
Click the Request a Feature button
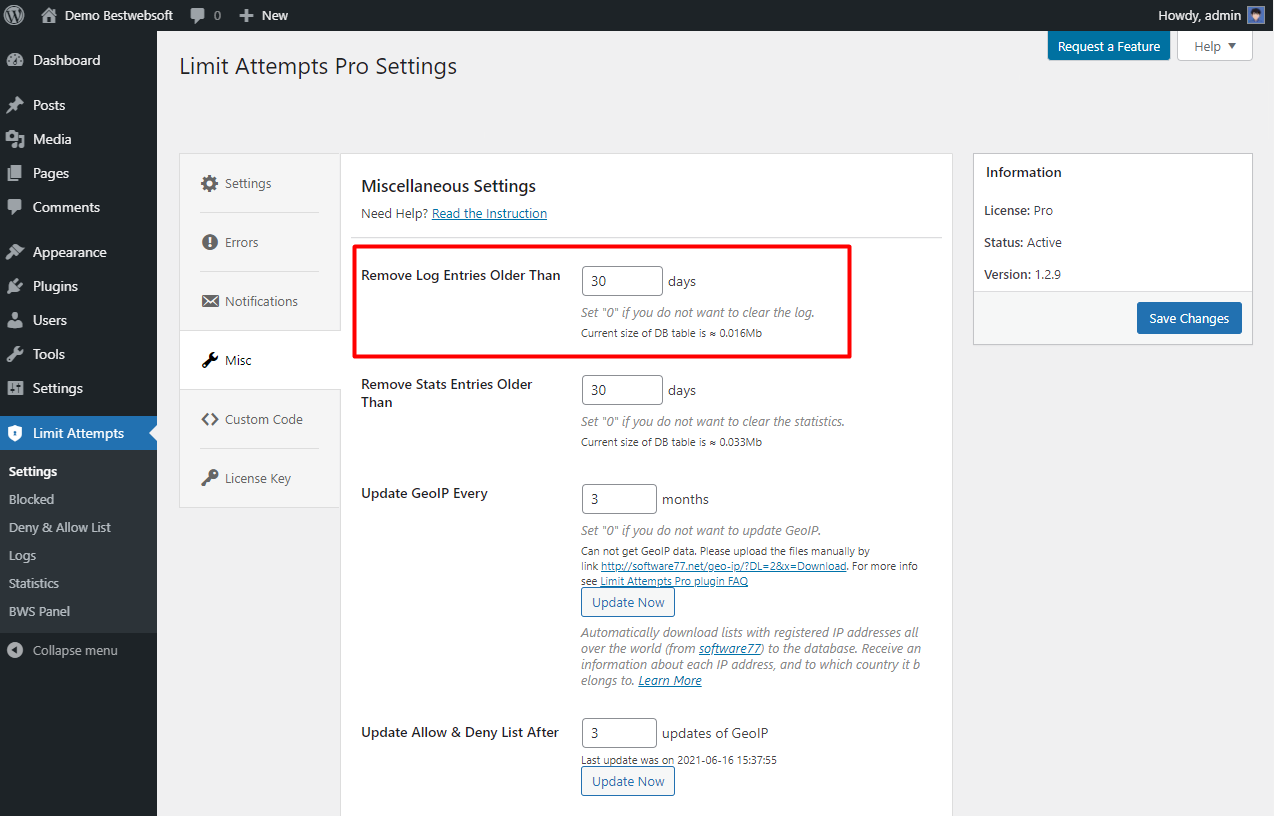[1108, 46]
